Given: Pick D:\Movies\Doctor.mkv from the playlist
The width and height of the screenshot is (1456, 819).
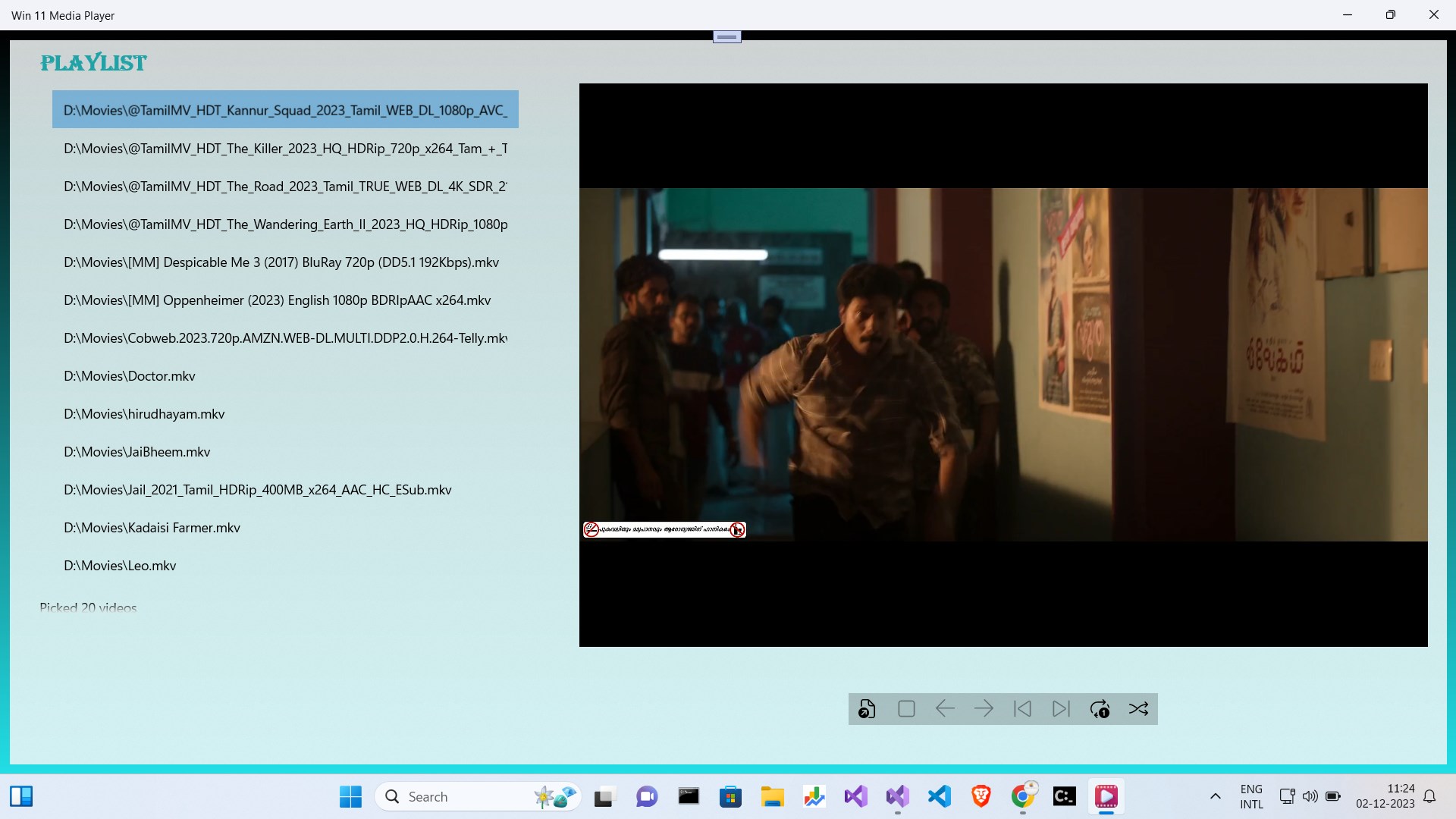Looking at the screenshot, I should tap(285, 376).
